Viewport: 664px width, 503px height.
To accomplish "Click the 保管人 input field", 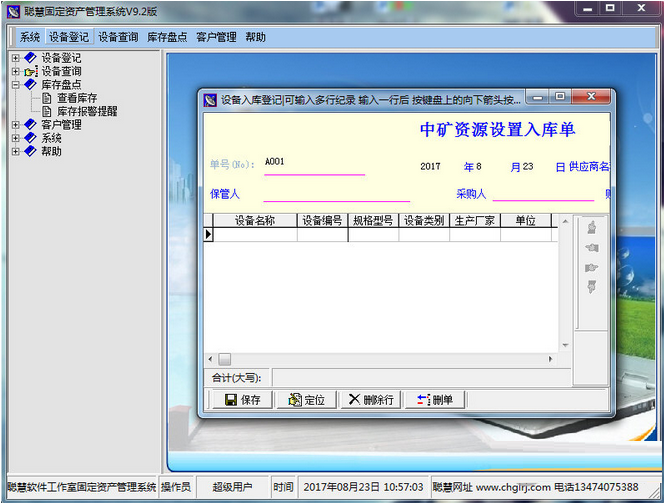I will click(x=337, y=193).
